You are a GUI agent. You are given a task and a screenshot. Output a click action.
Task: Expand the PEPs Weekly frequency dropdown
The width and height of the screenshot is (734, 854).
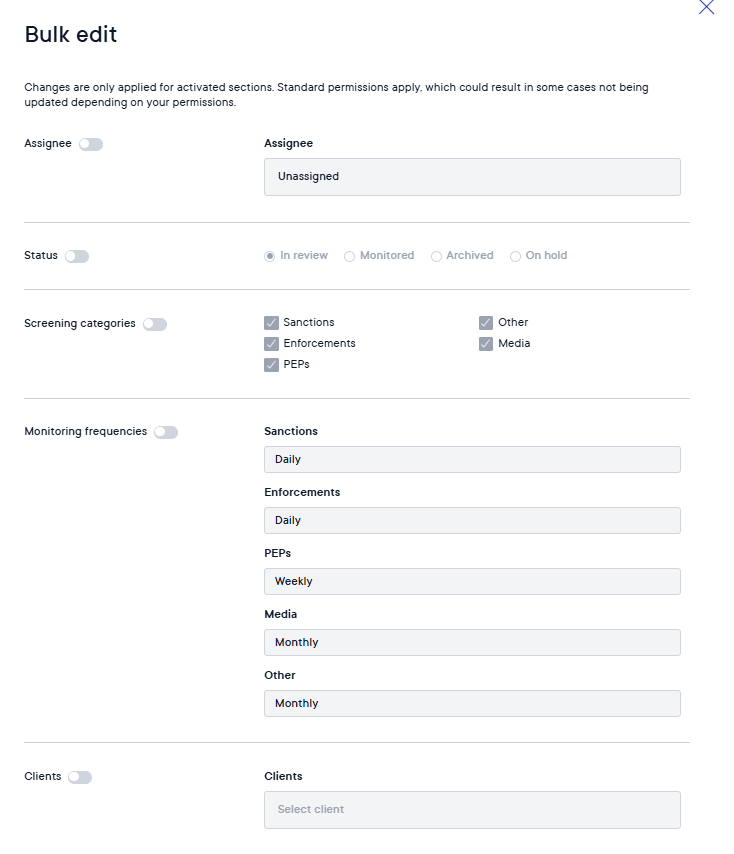coord(472,582)
